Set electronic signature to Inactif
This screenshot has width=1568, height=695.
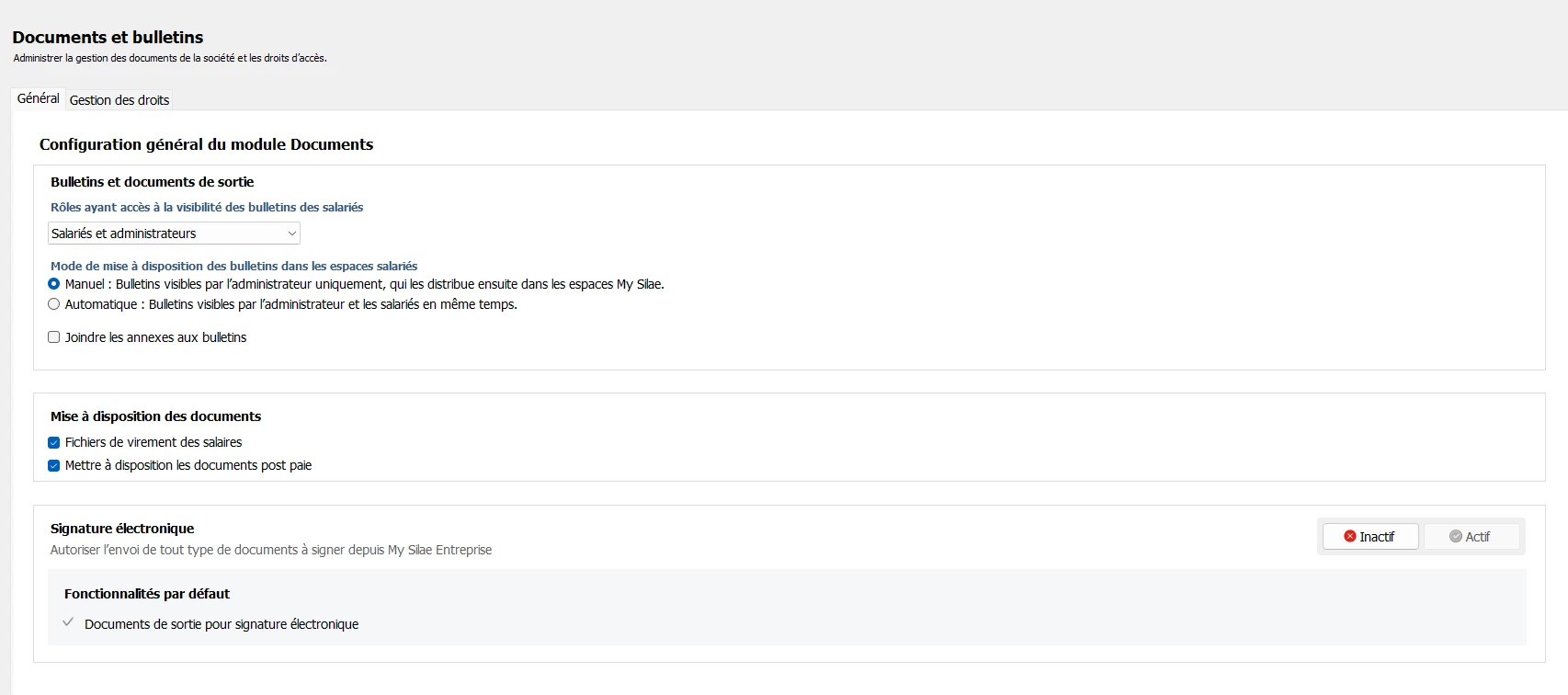(x=1369, y=536)
